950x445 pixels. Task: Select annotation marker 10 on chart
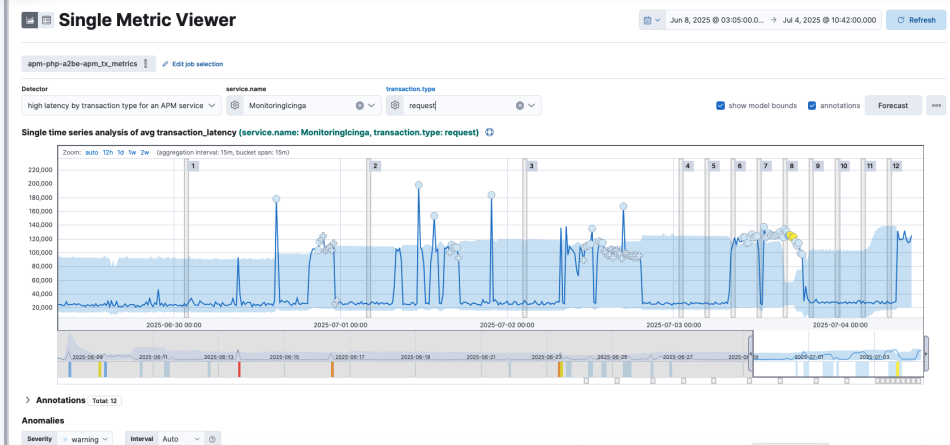click(x=844, y=166)
